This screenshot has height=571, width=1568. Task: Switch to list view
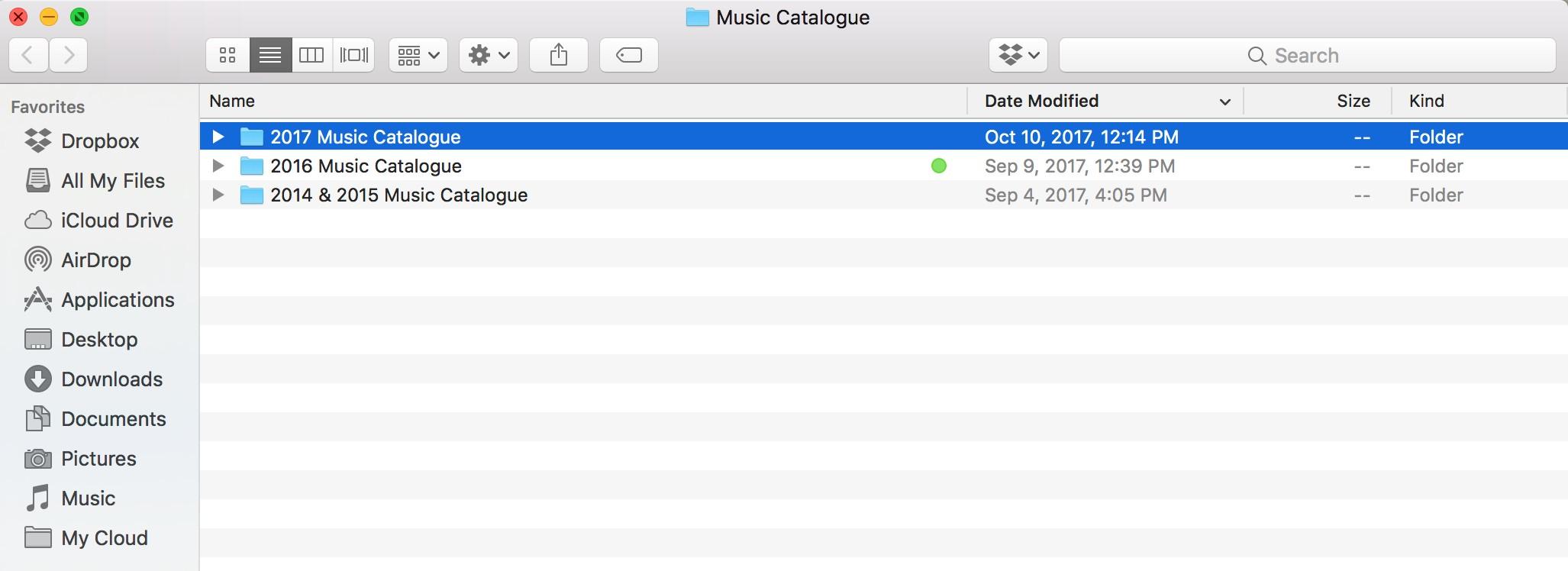point(270,55)
